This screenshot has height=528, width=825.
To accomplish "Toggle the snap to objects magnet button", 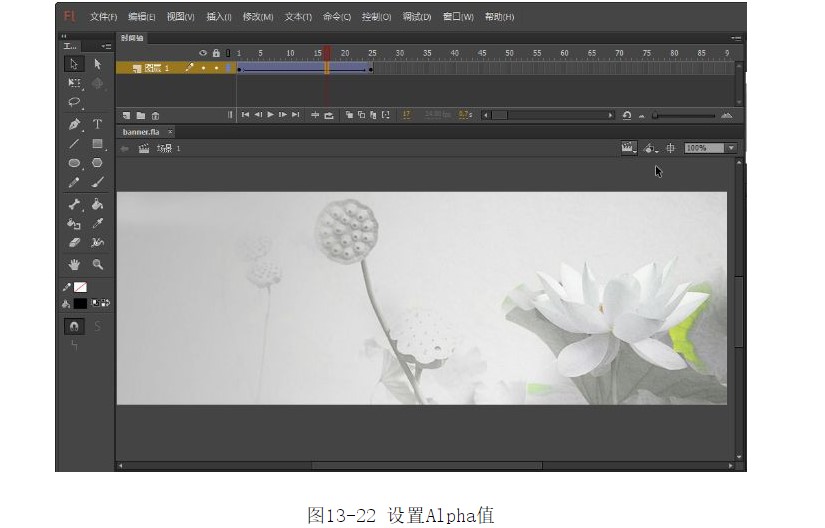I will pyautogui.click(x=74, y=326).
